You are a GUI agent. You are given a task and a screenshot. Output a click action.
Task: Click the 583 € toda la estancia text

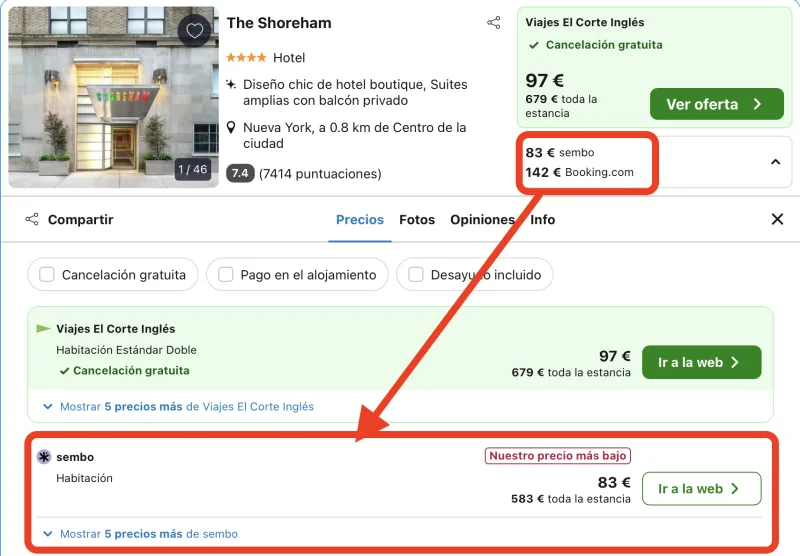571,499
